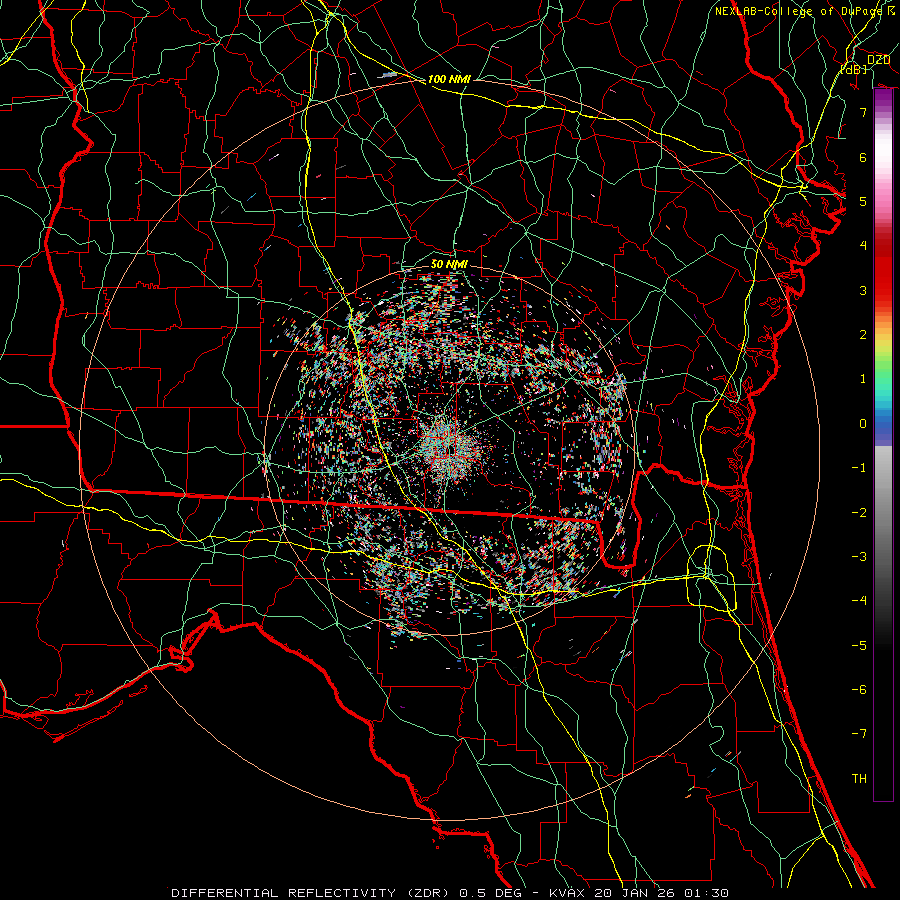This screenshot has width=900, height=900.
Task: Click the Differential Reflectivity caption at bottom
Action: (450, 893)
